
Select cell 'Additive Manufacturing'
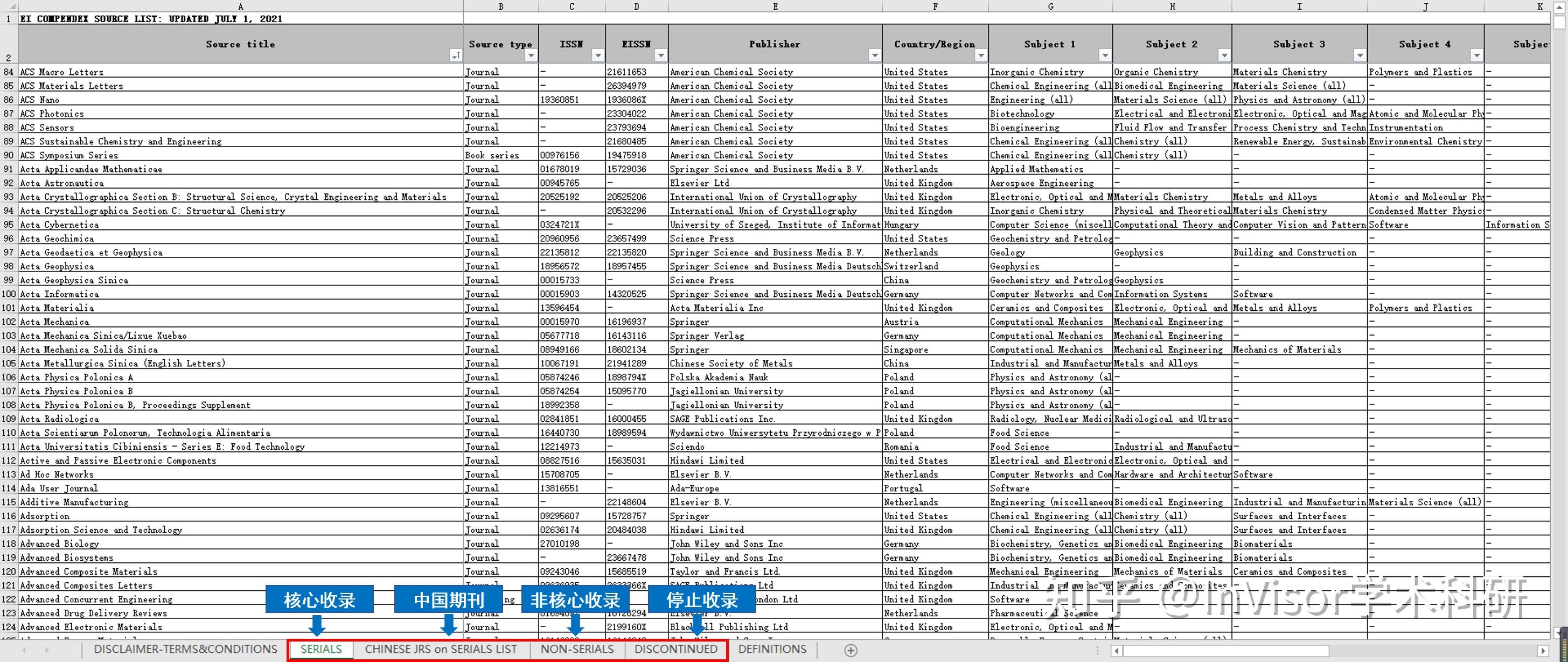240,502
